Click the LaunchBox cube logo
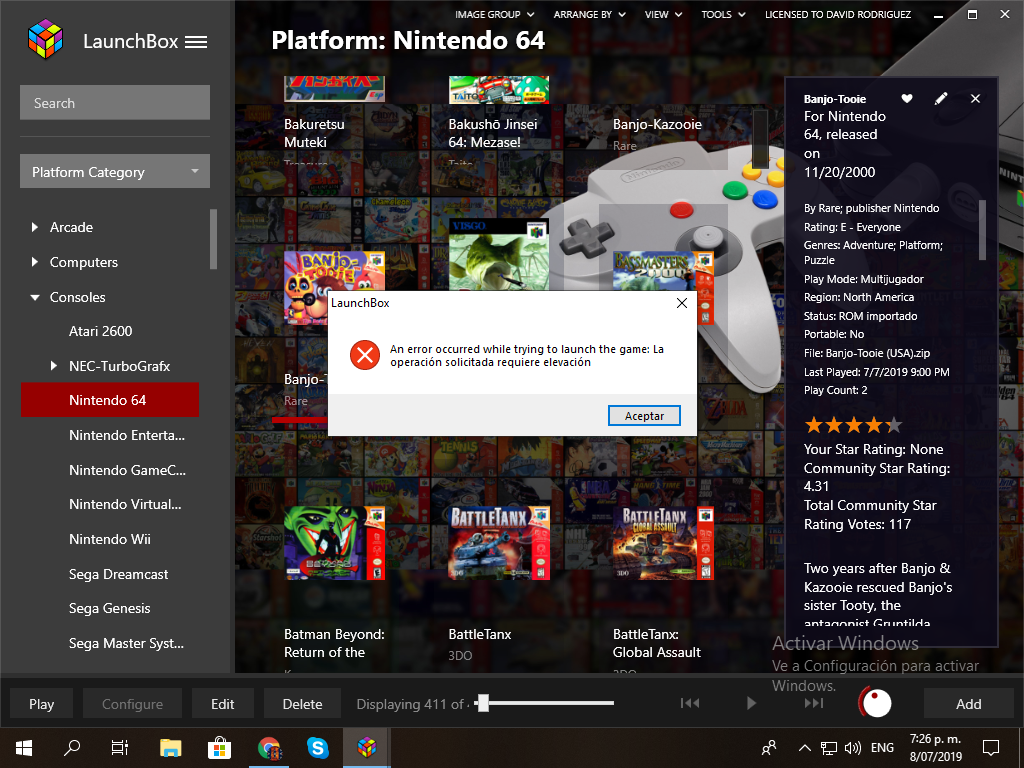 [45, 40]
